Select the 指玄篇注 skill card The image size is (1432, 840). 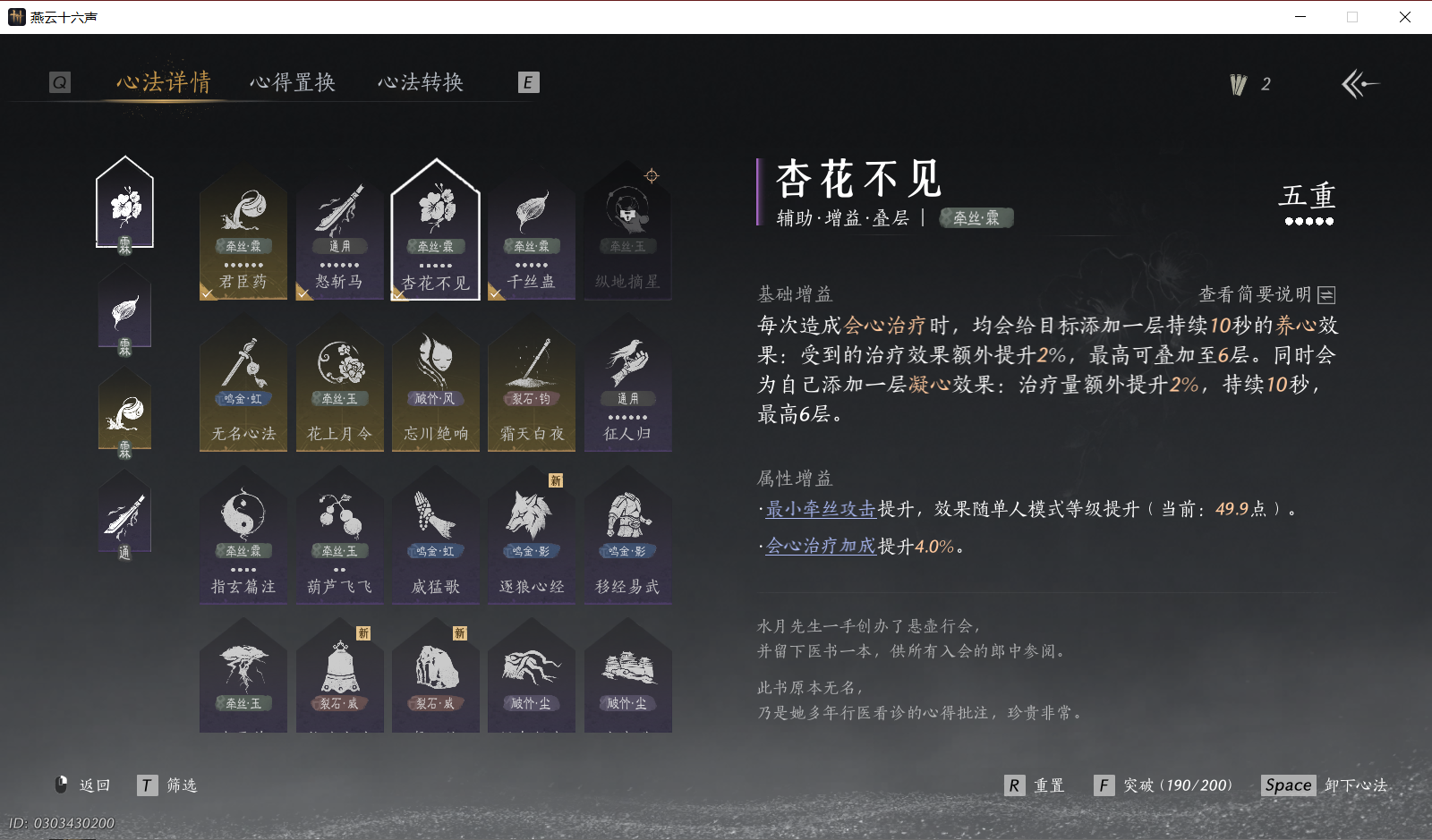[x=243, y=535]
